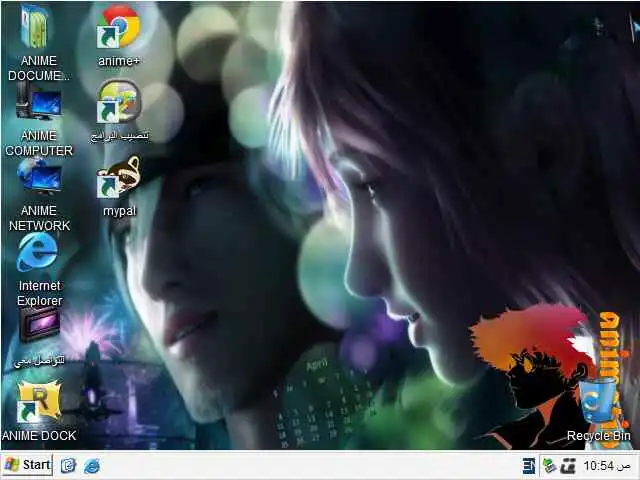Click the Show Desktop quick launch icon
This screenshot has width=640, height=480.
tap(69, 465)
